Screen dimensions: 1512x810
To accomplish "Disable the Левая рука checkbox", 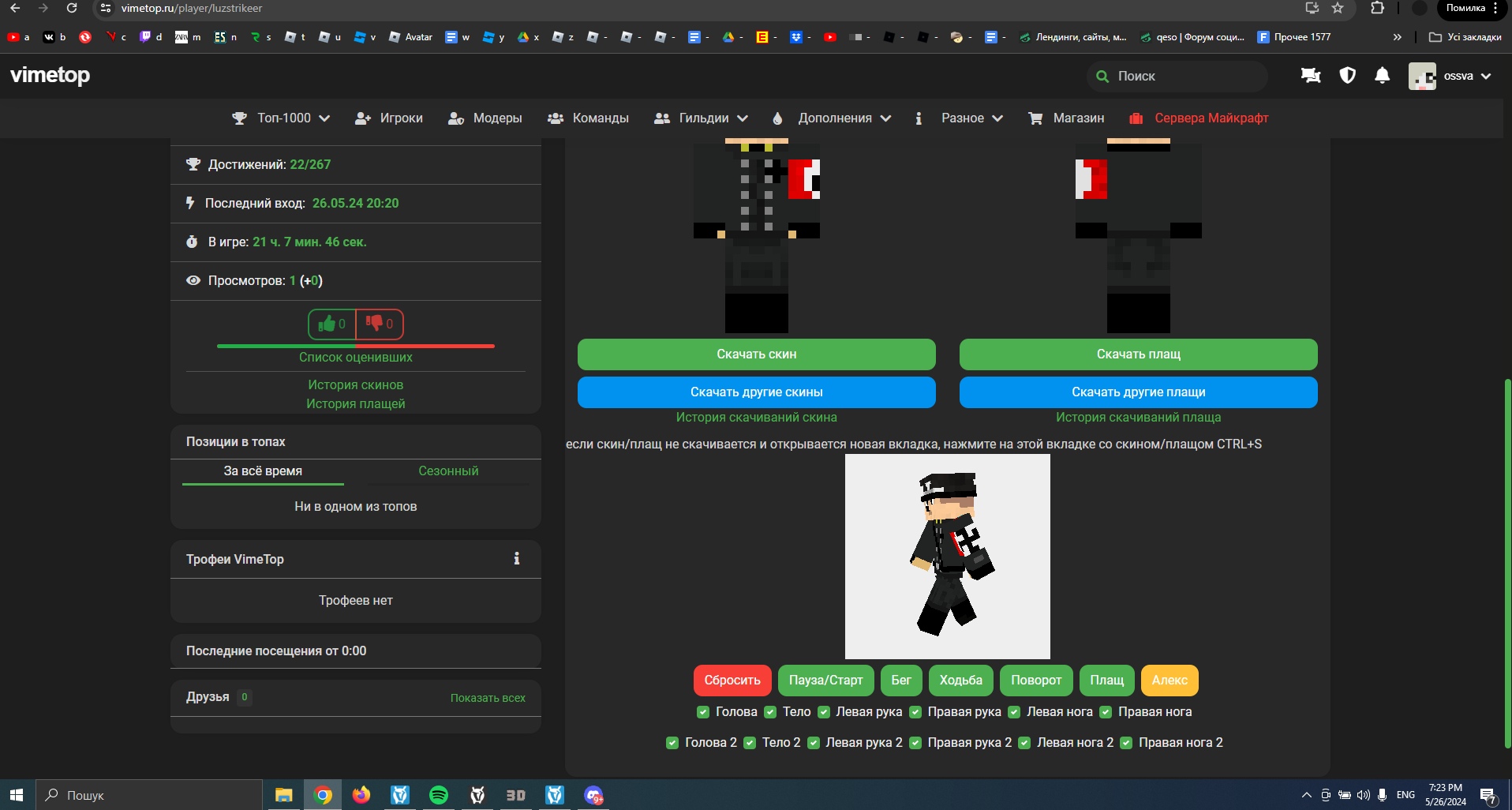I will pos(824,712).
